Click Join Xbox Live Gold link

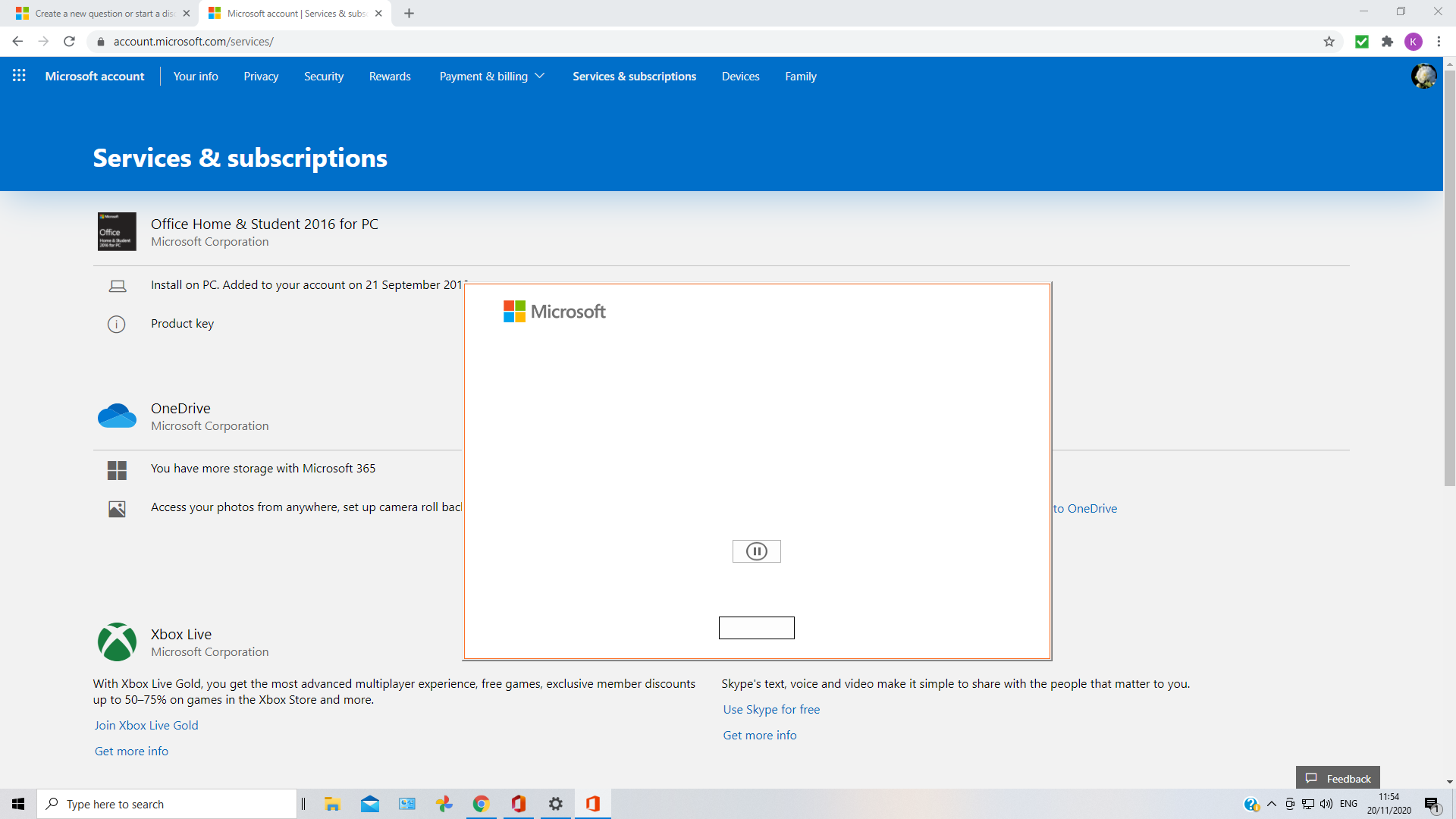pos(146,725)
